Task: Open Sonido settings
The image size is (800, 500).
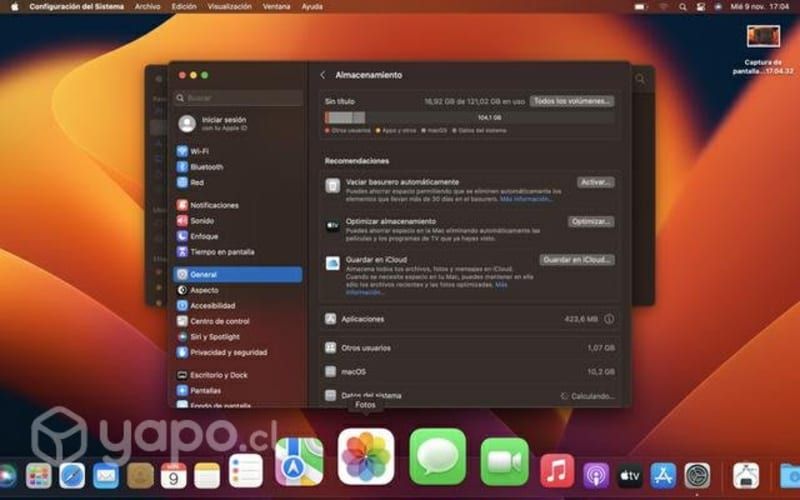Action: point(195,221)
